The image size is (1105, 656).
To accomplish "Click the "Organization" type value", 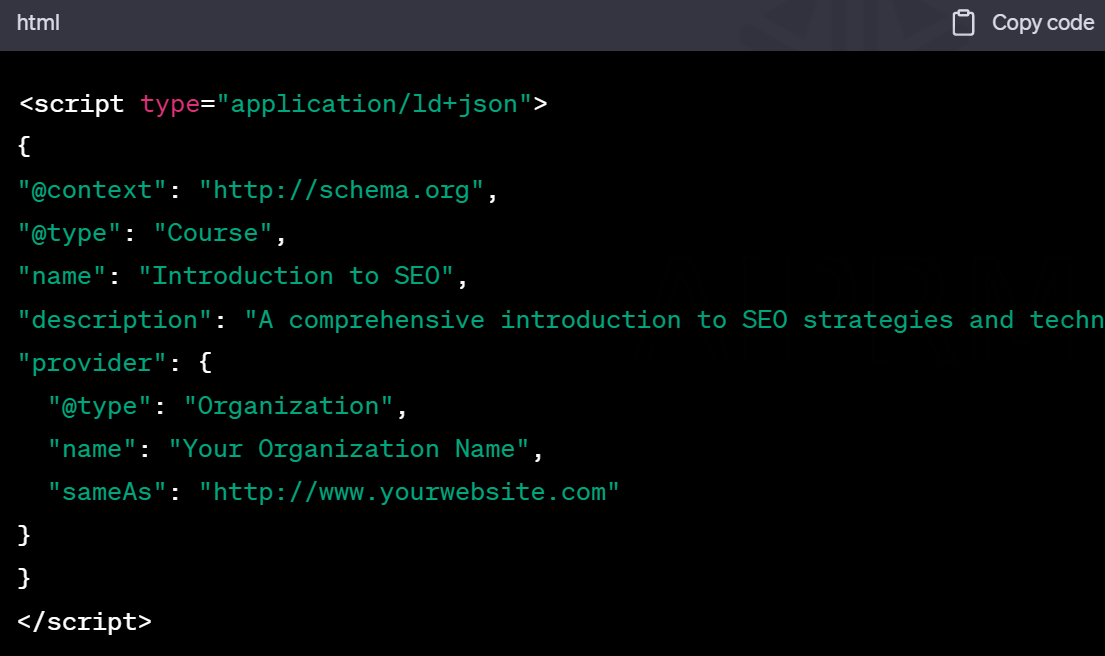I will point(289,406).
